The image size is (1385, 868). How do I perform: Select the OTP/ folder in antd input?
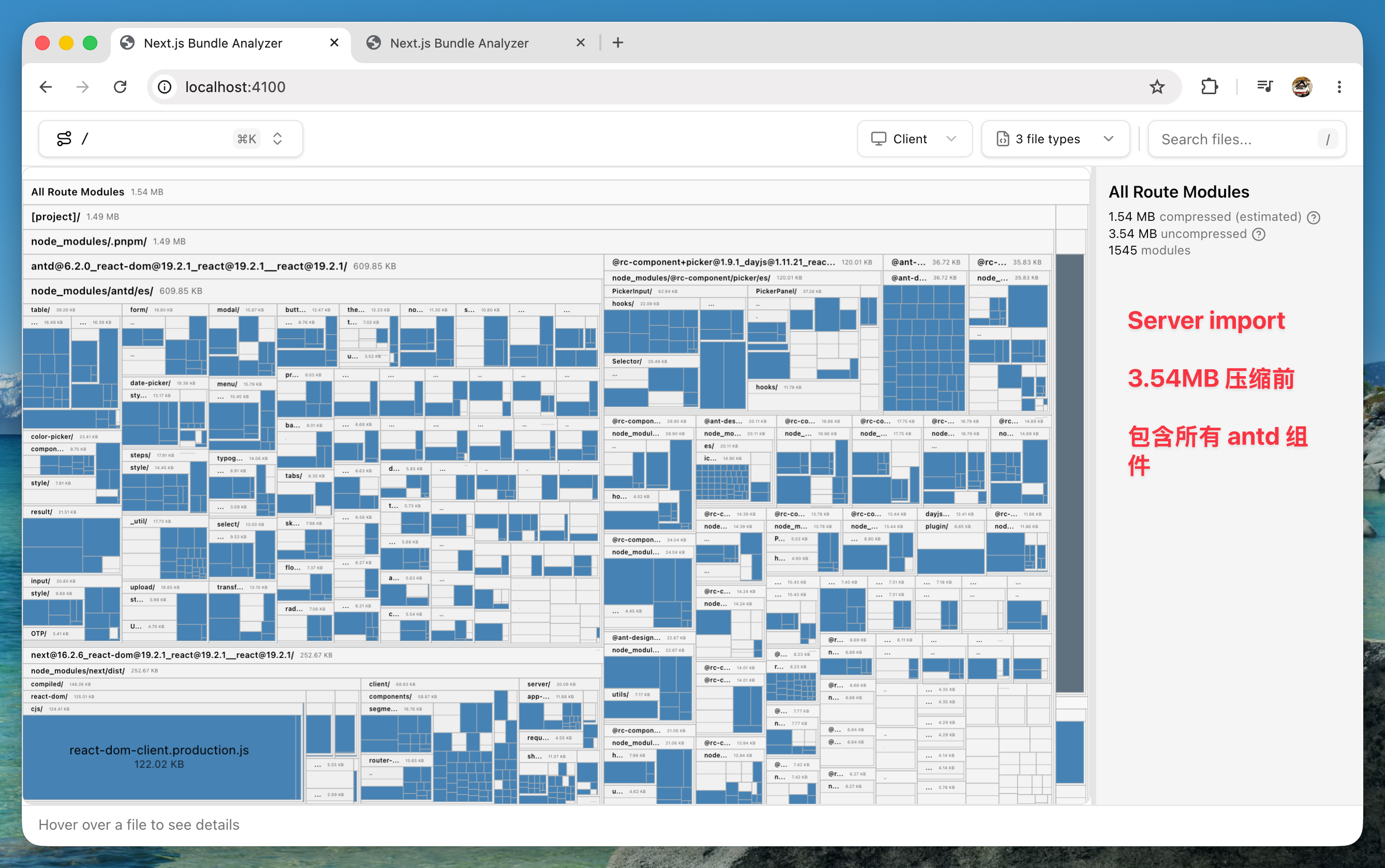(x=54, y=633)
